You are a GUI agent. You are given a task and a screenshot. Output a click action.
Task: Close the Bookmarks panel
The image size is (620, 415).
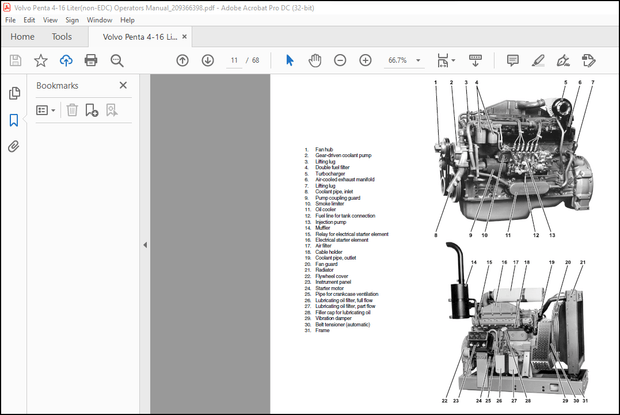click(123, 86)
